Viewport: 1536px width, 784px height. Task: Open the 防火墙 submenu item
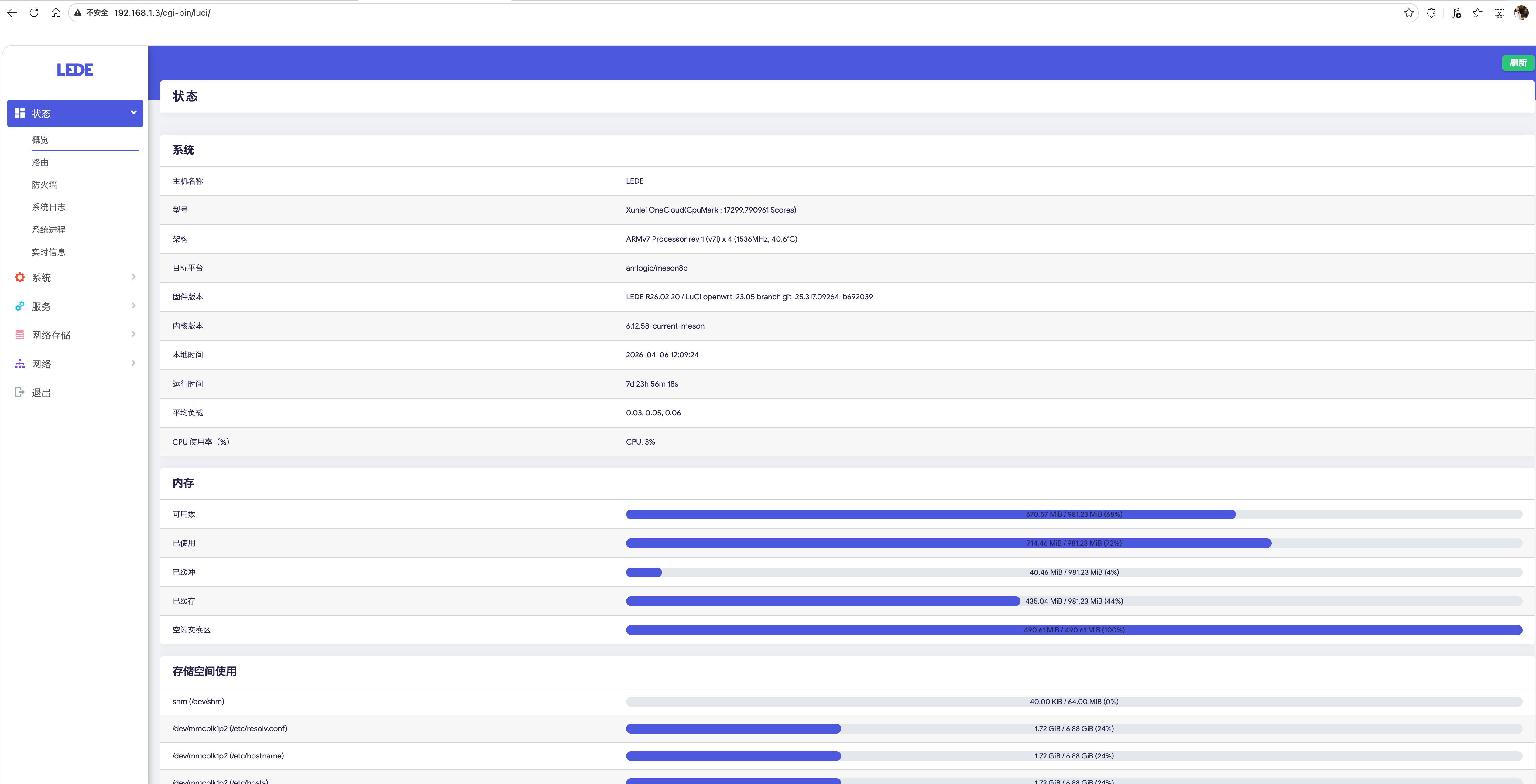point(45,185)
